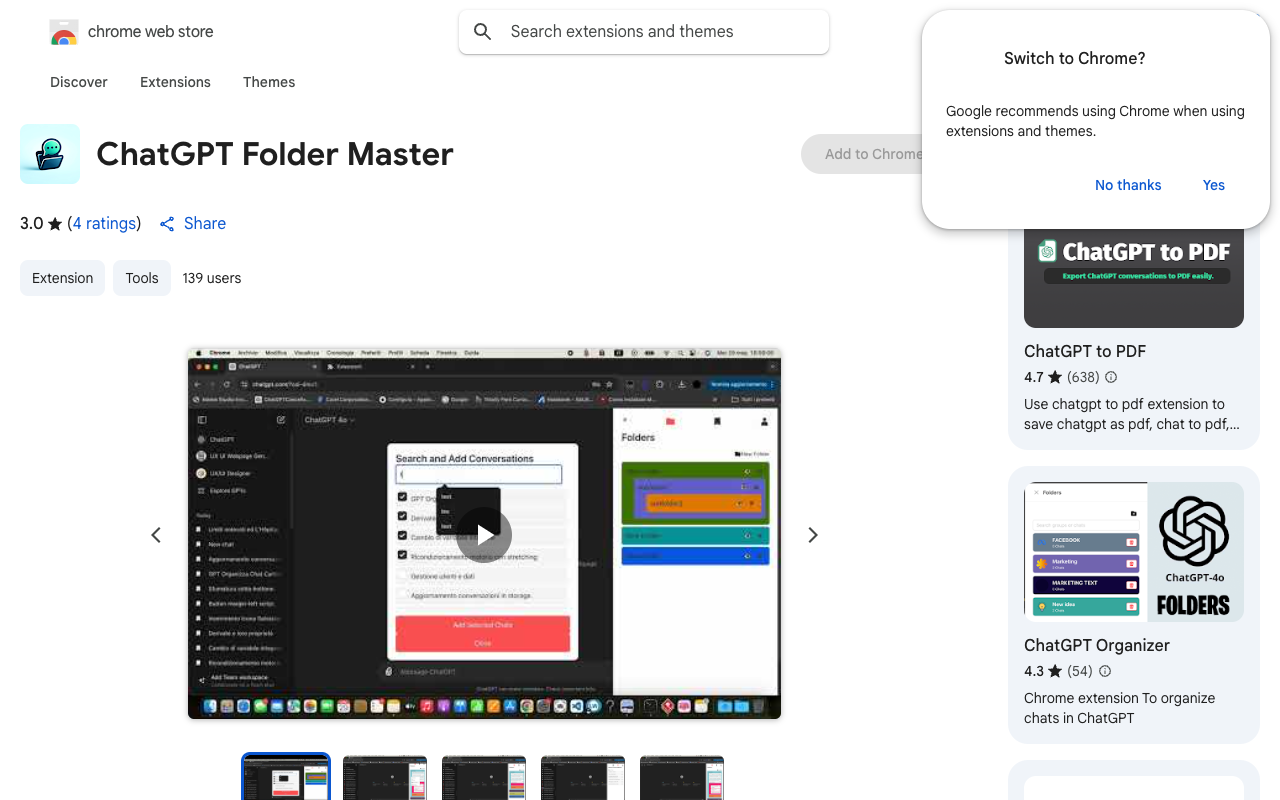This screenshot has height=800, width=1280.
Task: Open the Extensions tab
Action: point(175,82)
